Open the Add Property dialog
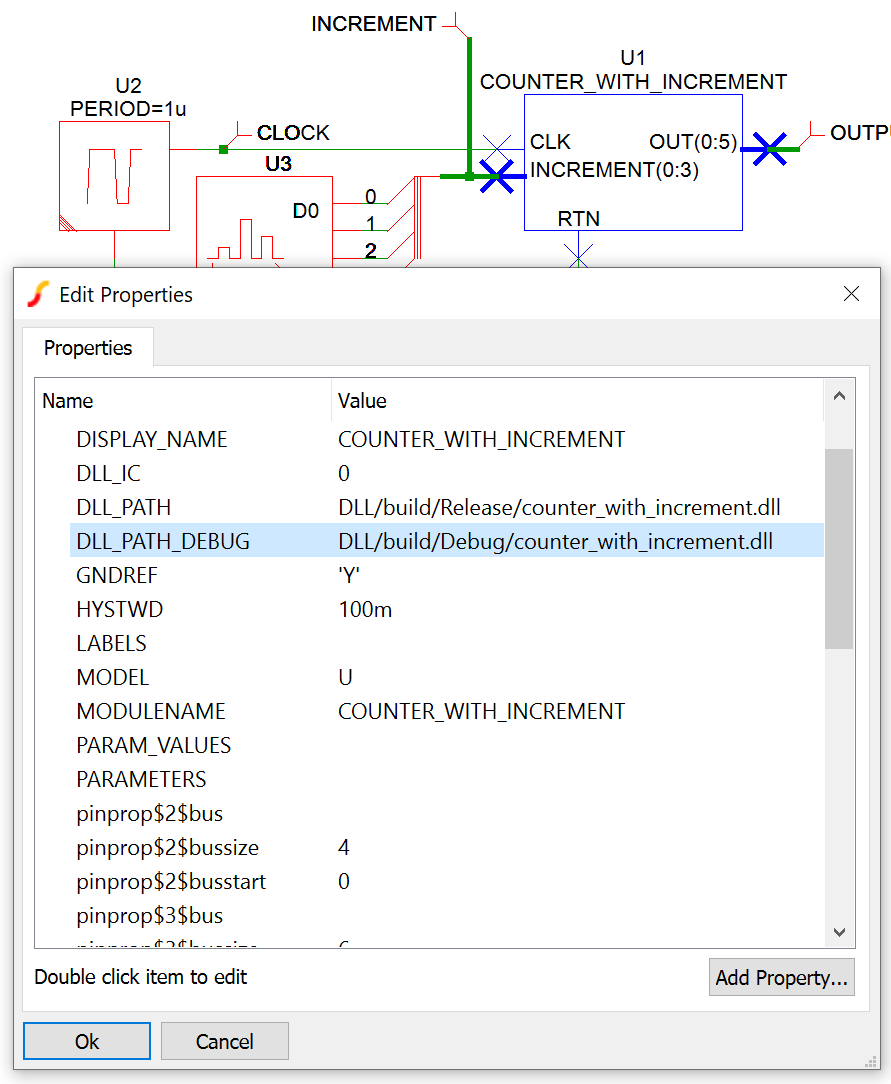891x1084 pixels. (x=781, y=978)
